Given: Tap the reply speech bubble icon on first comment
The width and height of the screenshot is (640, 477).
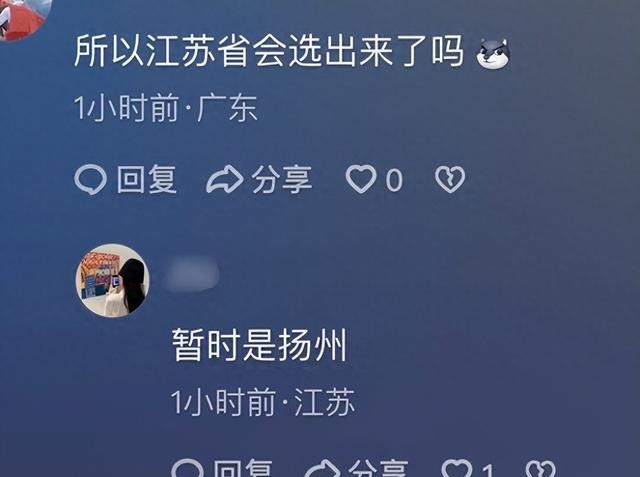Looking at the screenshot, I should pyautogui.click(x=91, y=179).
